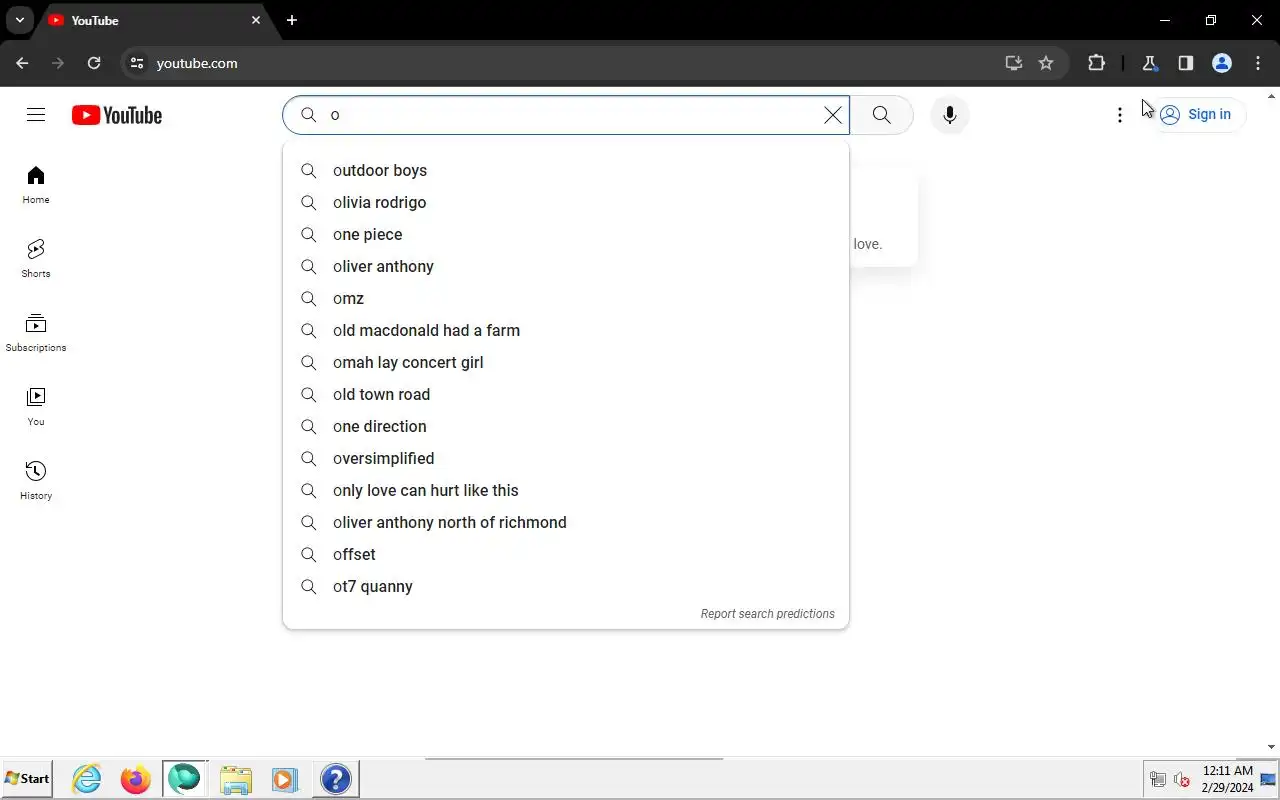
Task: Choose "oliver anthony north of richmond"
Action: coord(566,522)
